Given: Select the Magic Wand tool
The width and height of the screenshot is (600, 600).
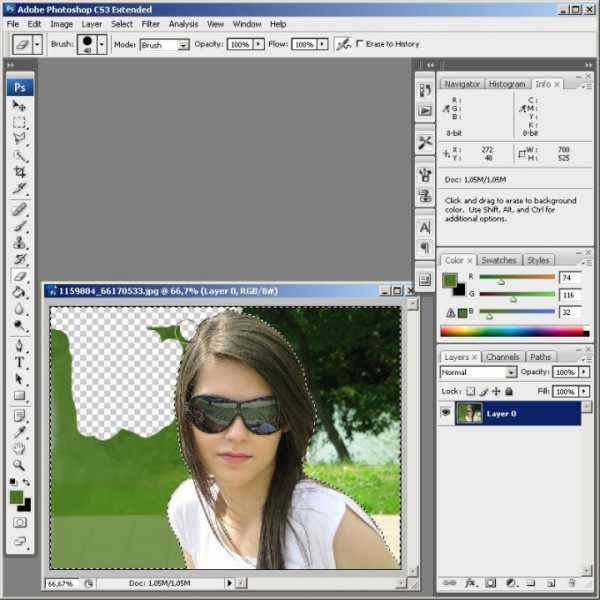Looking at the screenshot, I should [x=19, y=155].
